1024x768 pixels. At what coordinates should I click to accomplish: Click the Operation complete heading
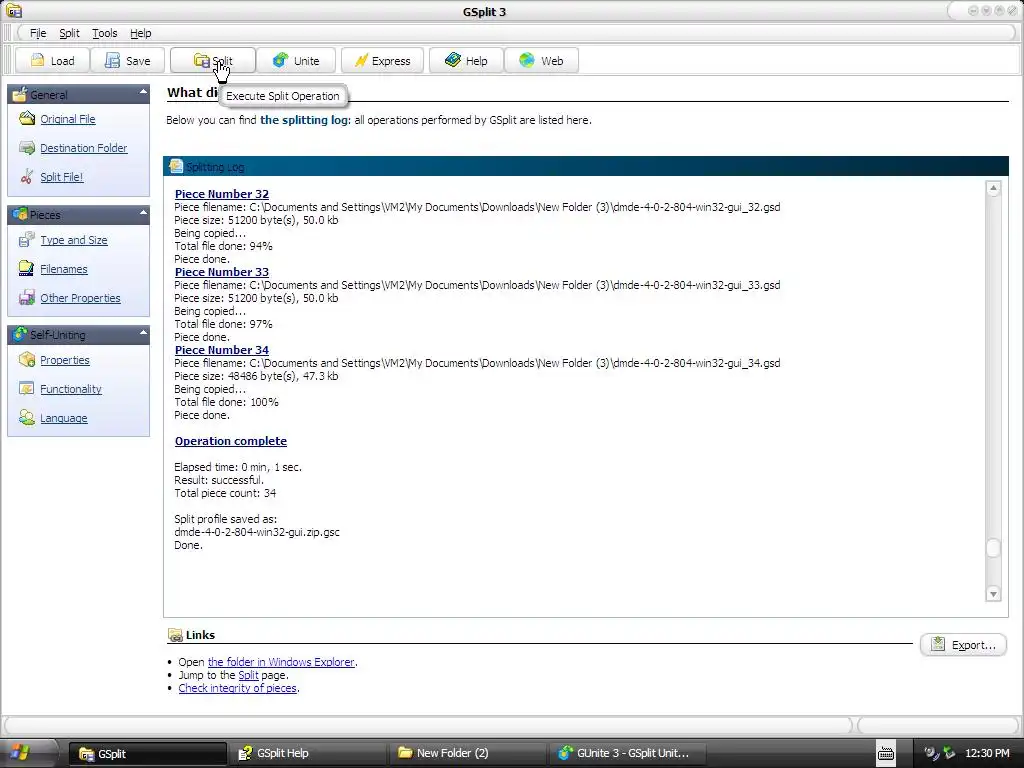pyautogui.click(x=231, y=441)
